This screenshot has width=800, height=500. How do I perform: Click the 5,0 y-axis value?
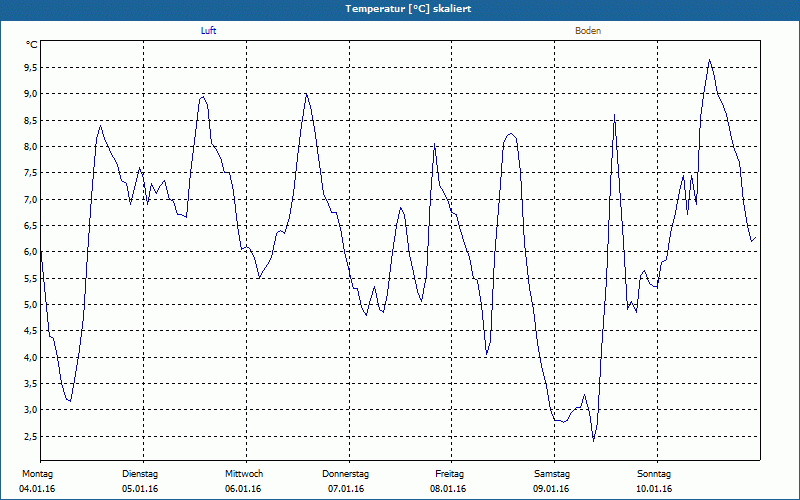(32, 305)
